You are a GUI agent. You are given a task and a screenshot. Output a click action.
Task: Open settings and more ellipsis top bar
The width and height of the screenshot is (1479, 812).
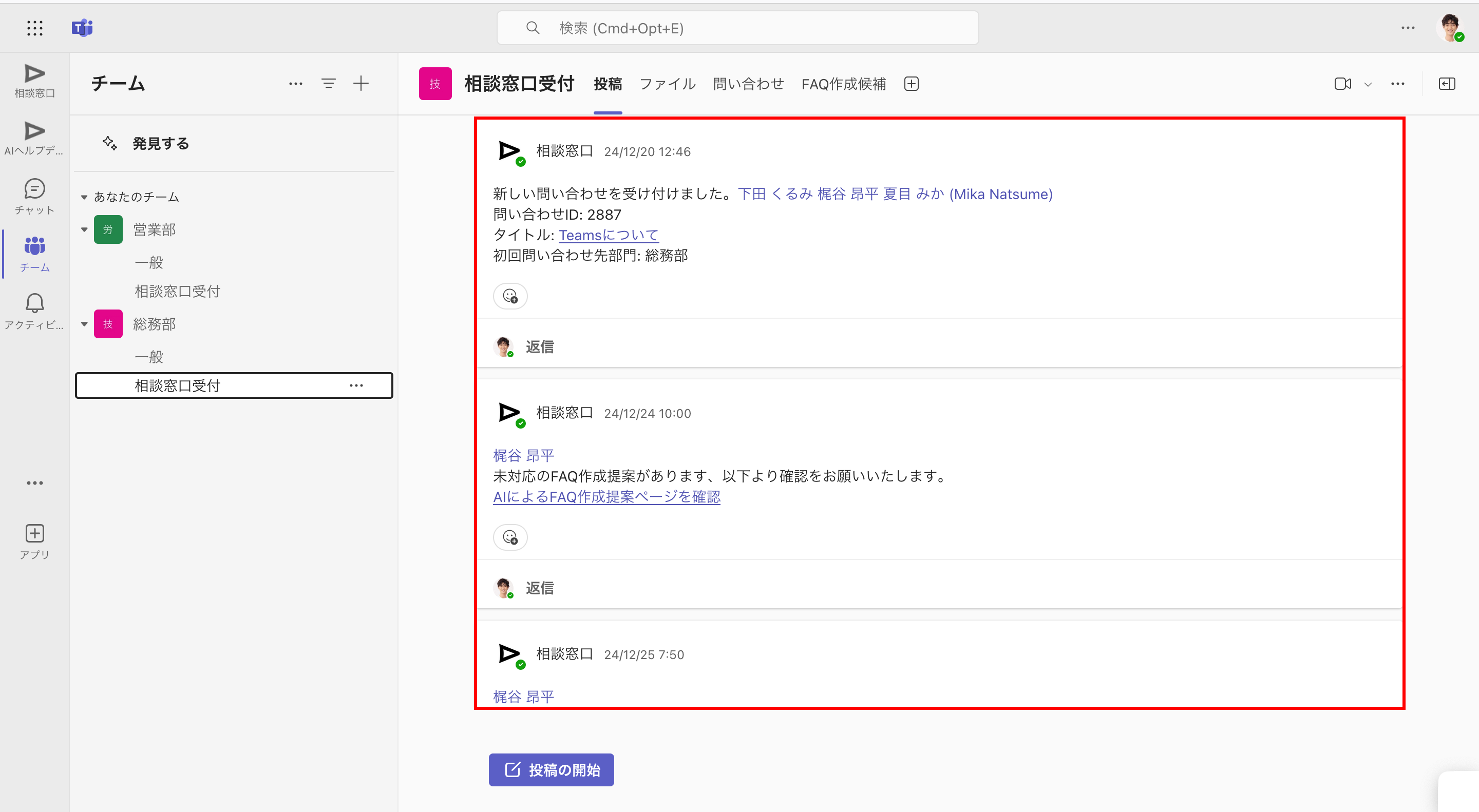(x=1408, y=28)
